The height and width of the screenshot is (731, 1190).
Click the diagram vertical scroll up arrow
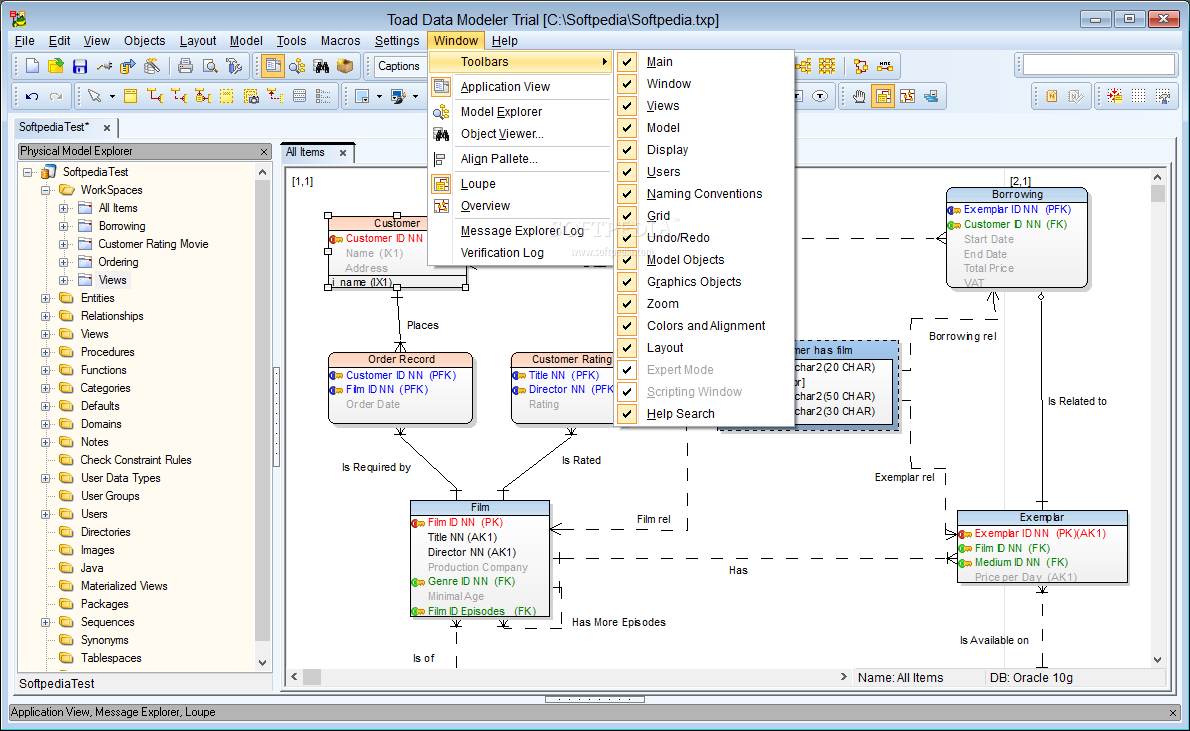[1157, 177]
